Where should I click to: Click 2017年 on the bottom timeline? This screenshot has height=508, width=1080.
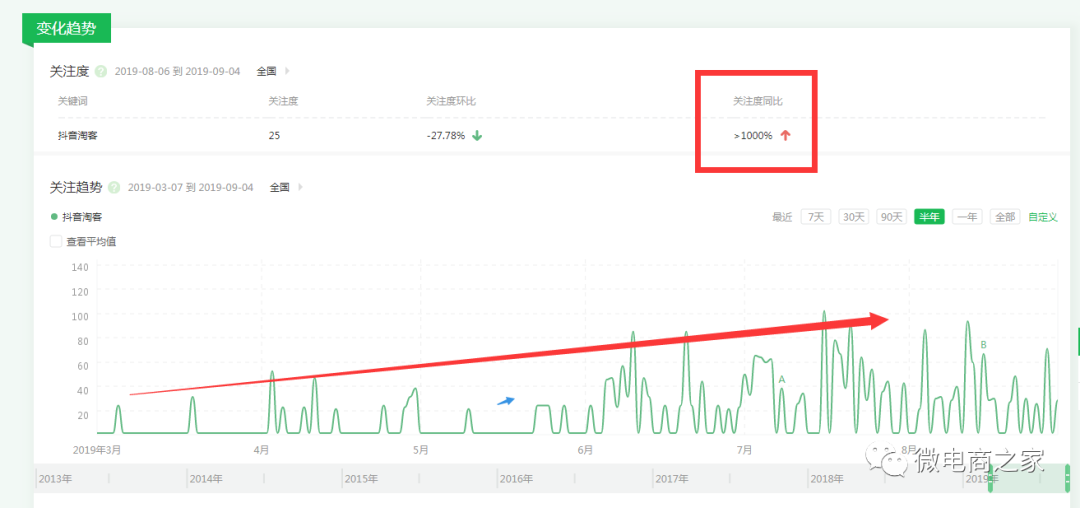click(x=672, y=478)
